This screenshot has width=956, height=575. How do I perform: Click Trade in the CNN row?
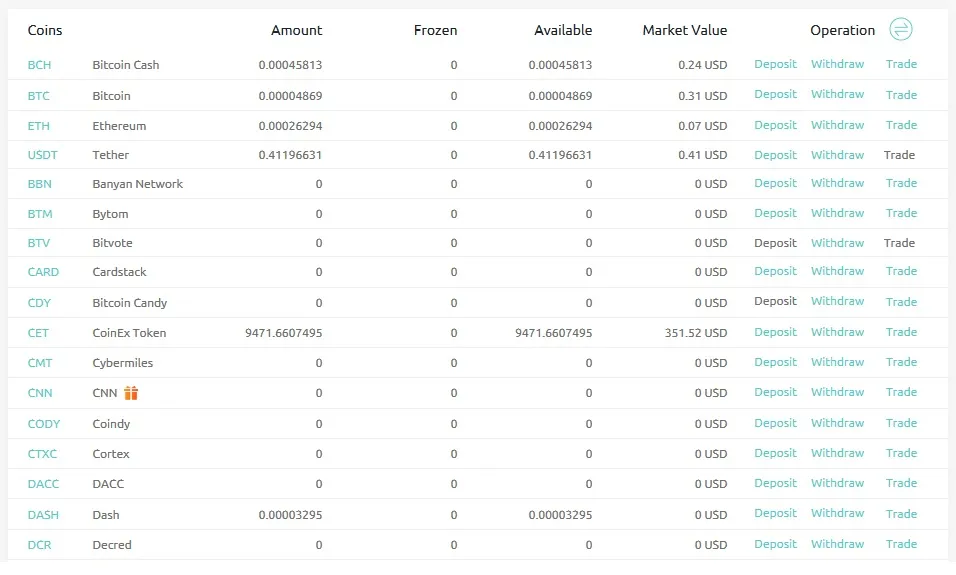click(x=901, y=392)
